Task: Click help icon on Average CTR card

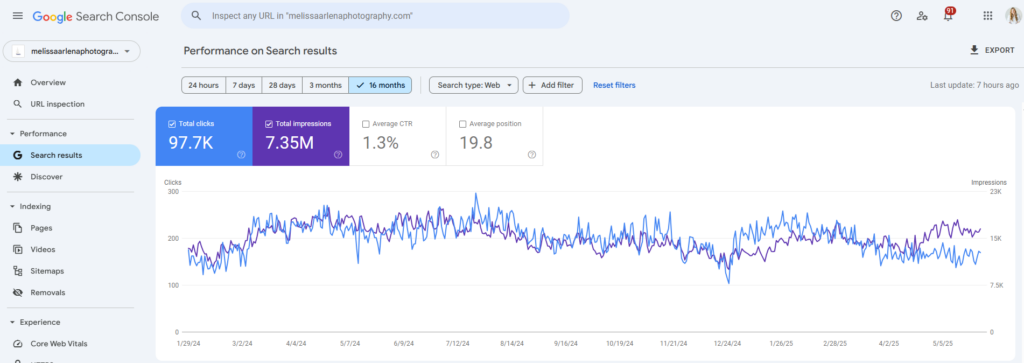Action: coord(435,155)
